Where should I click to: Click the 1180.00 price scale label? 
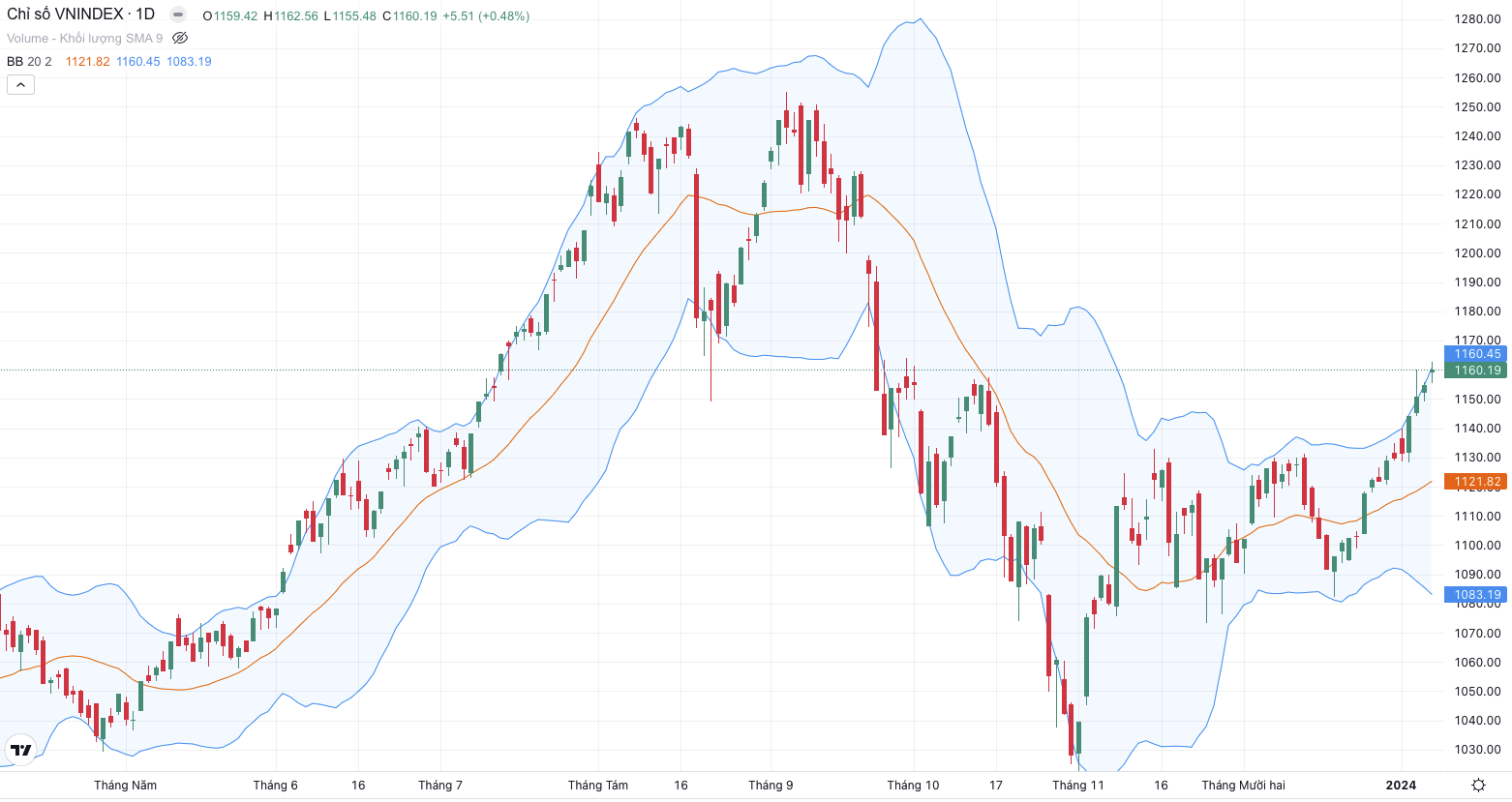coord(1477,312)
